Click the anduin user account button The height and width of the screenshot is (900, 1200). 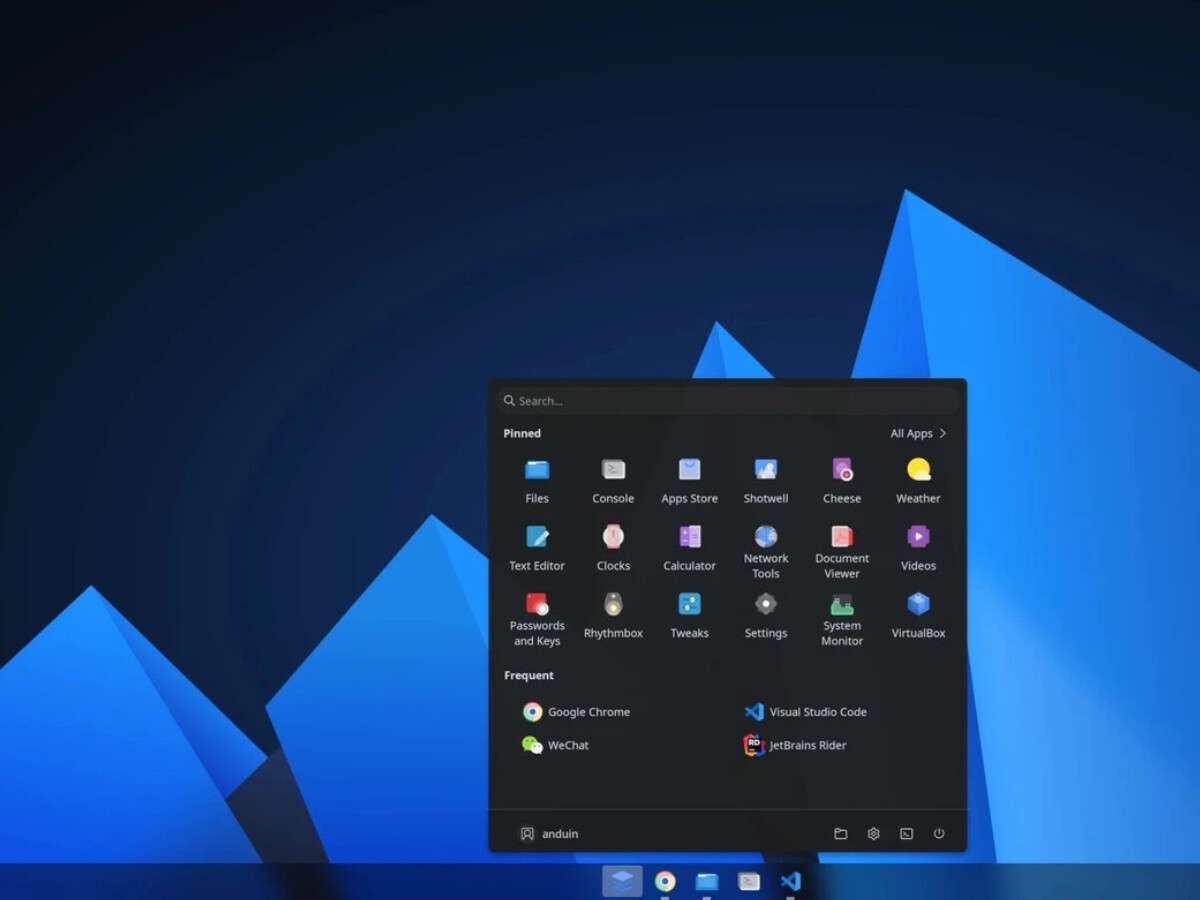(549, 834)
